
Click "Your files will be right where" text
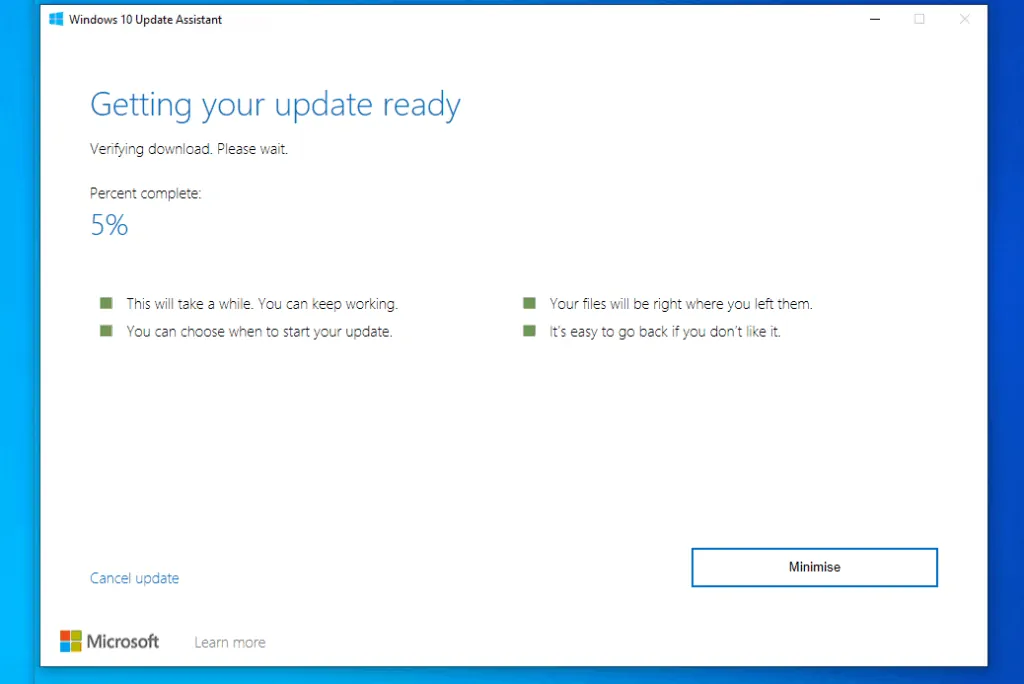[680, 304]
